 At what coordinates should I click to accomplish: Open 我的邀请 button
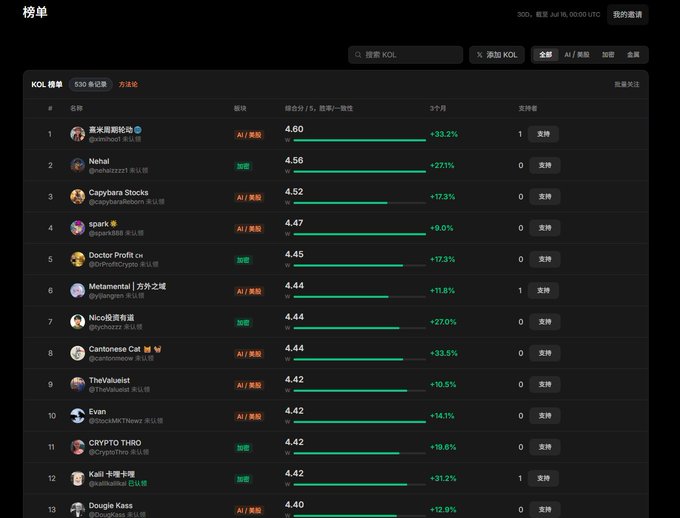(628, 15)
